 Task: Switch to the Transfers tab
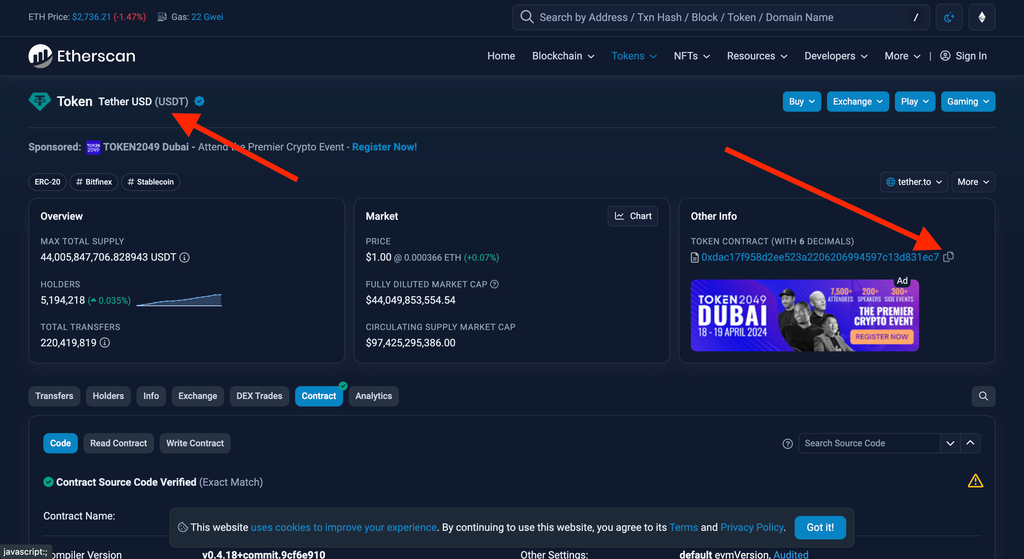[54, 396]
